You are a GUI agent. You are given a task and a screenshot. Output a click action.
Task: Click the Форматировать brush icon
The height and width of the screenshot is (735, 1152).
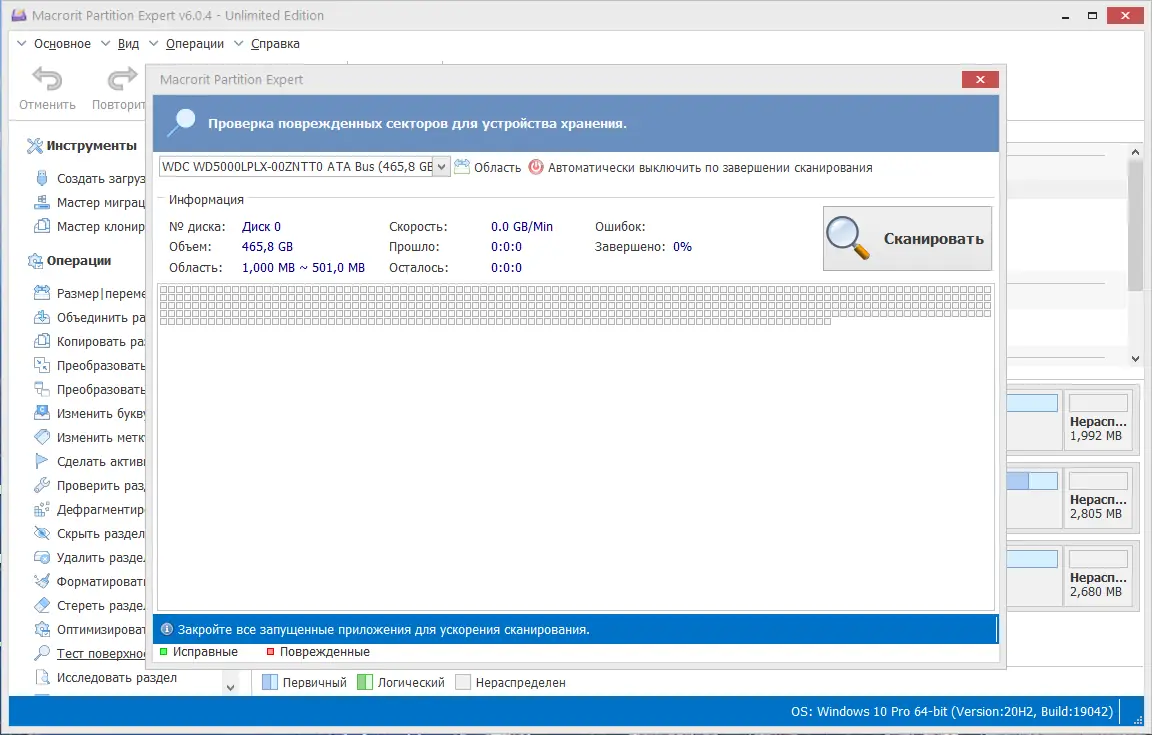[x=42, y=581]
